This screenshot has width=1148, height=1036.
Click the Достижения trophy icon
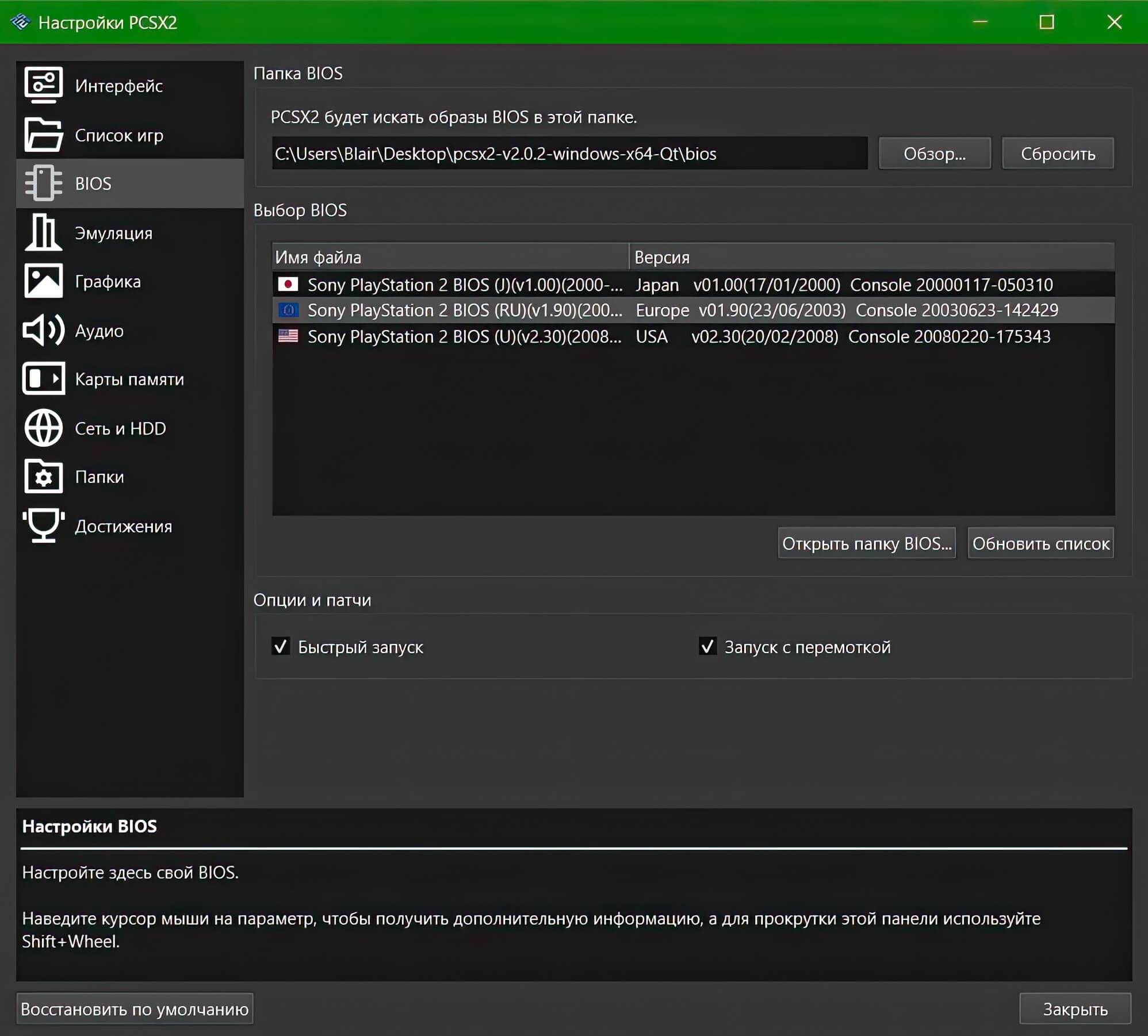[43, 525]
